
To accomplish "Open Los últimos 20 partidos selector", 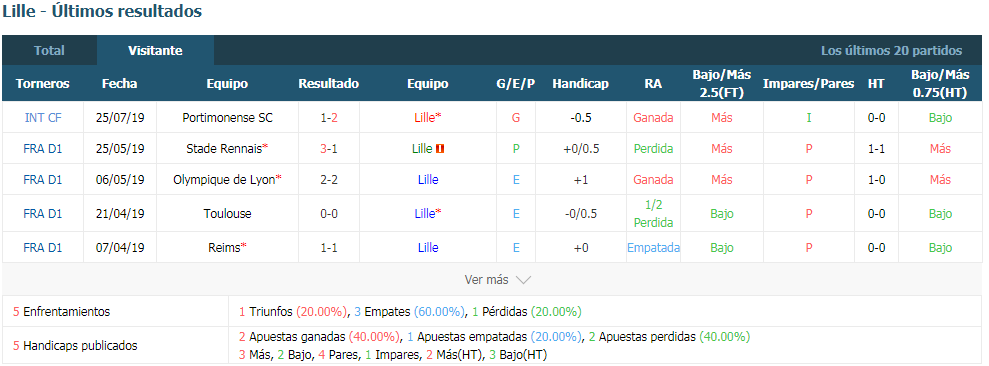I will (891, 51).
